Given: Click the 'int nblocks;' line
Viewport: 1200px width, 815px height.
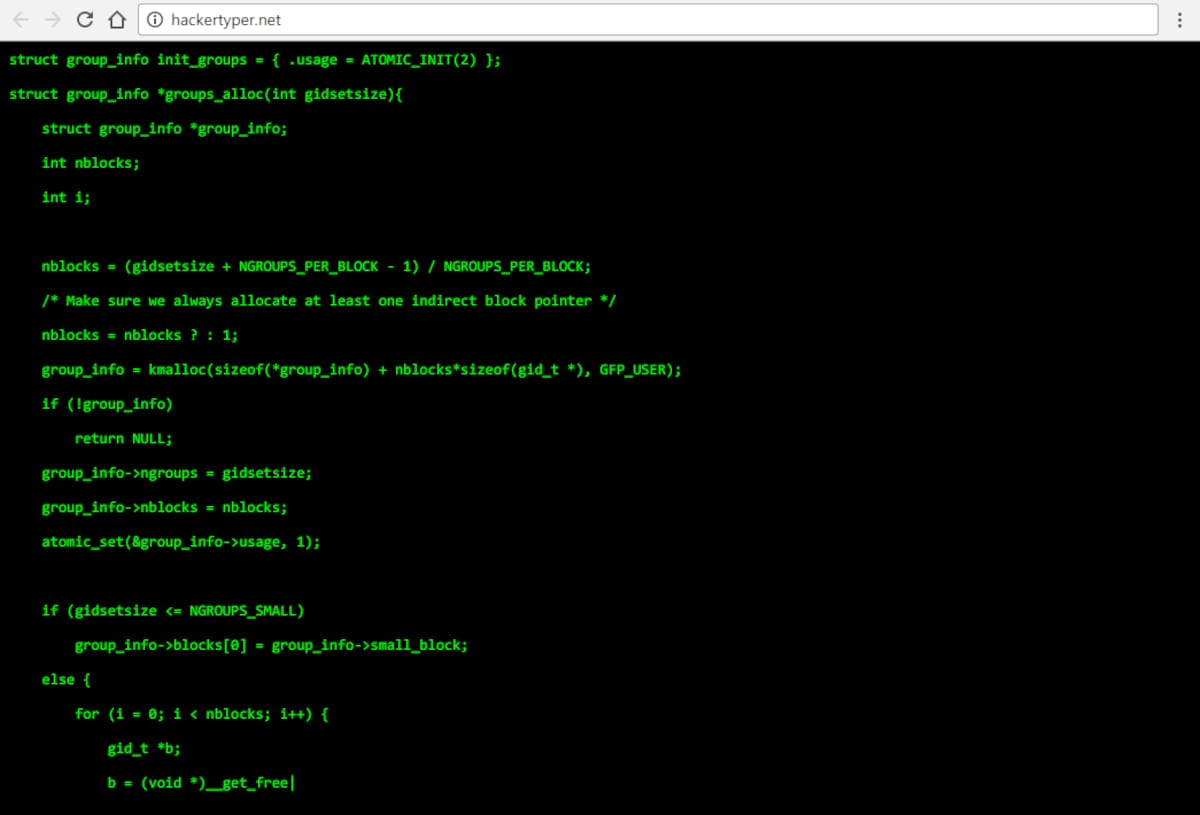Looking at the screenshot, I should click(x=91, y=163).
